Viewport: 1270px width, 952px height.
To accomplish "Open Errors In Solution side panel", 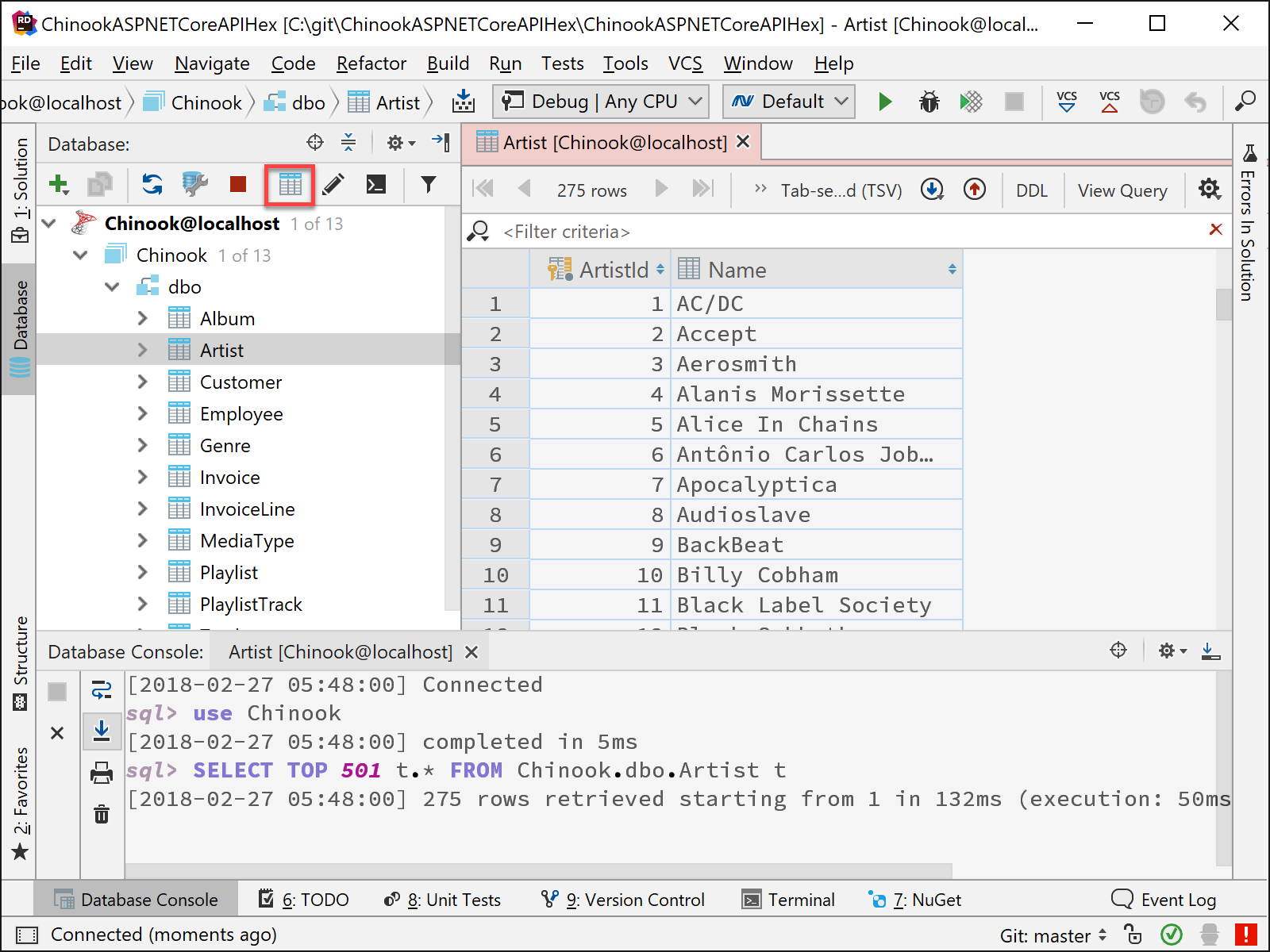I will pos(1249,222).
